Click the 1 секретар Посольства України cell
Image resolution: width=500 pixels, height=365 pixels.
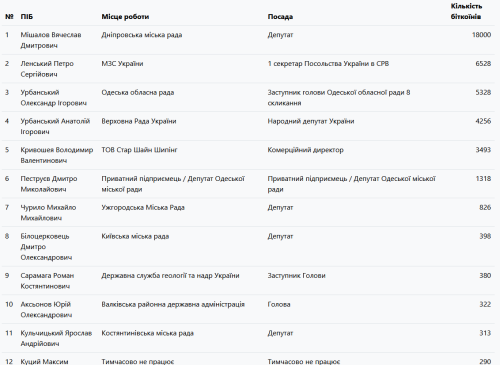328,63
